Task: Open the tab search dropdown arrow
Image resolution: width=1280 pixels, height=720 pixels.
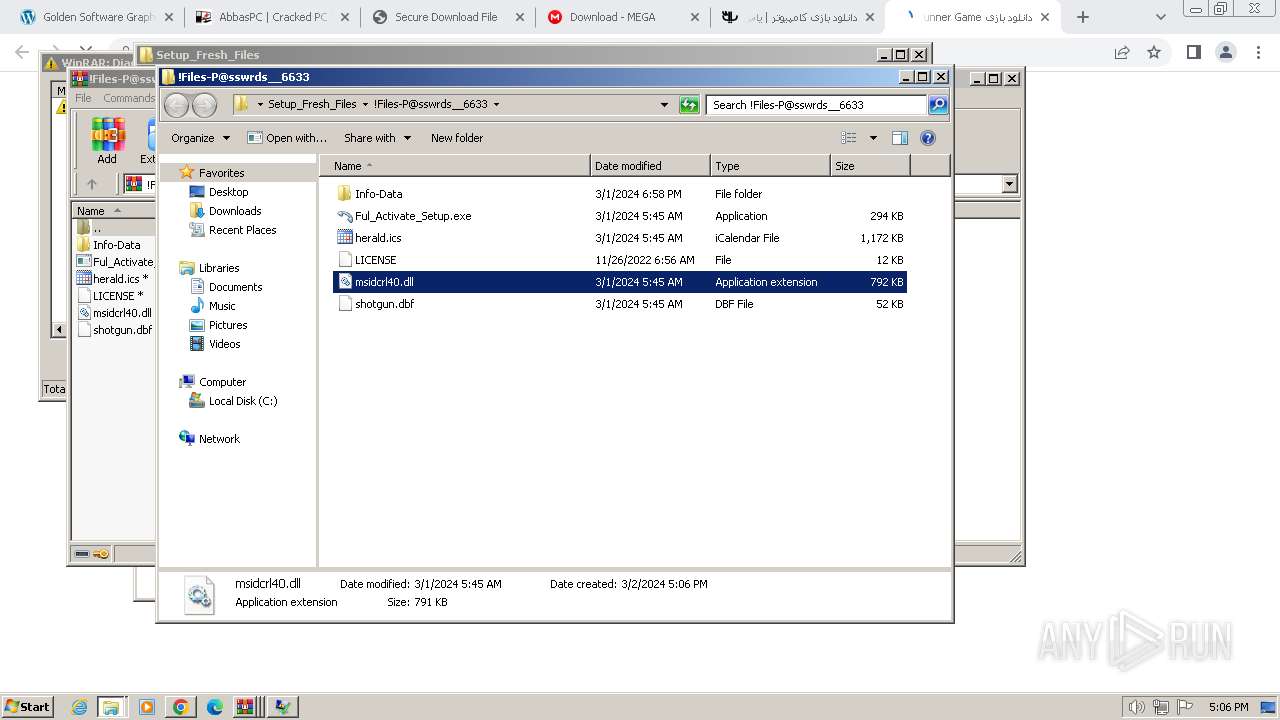Action: 1161,17
